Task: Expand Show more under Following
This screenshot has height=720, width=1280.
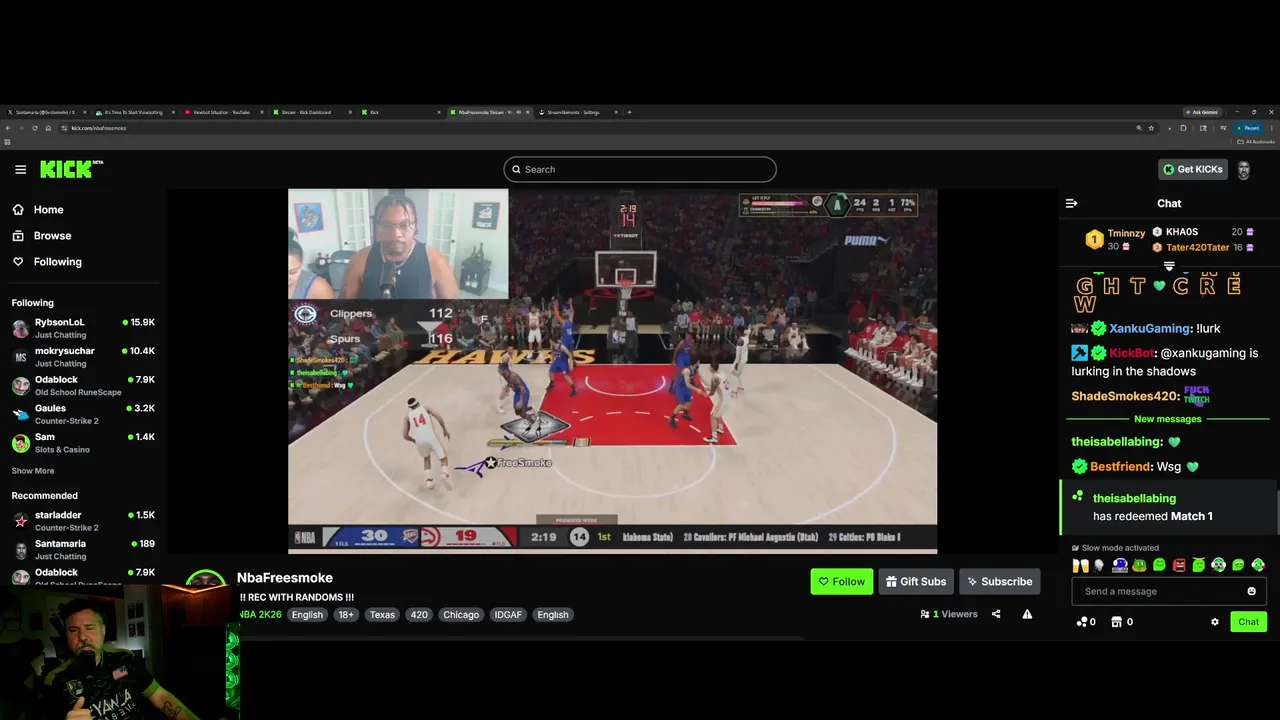Action: [33, 470]
